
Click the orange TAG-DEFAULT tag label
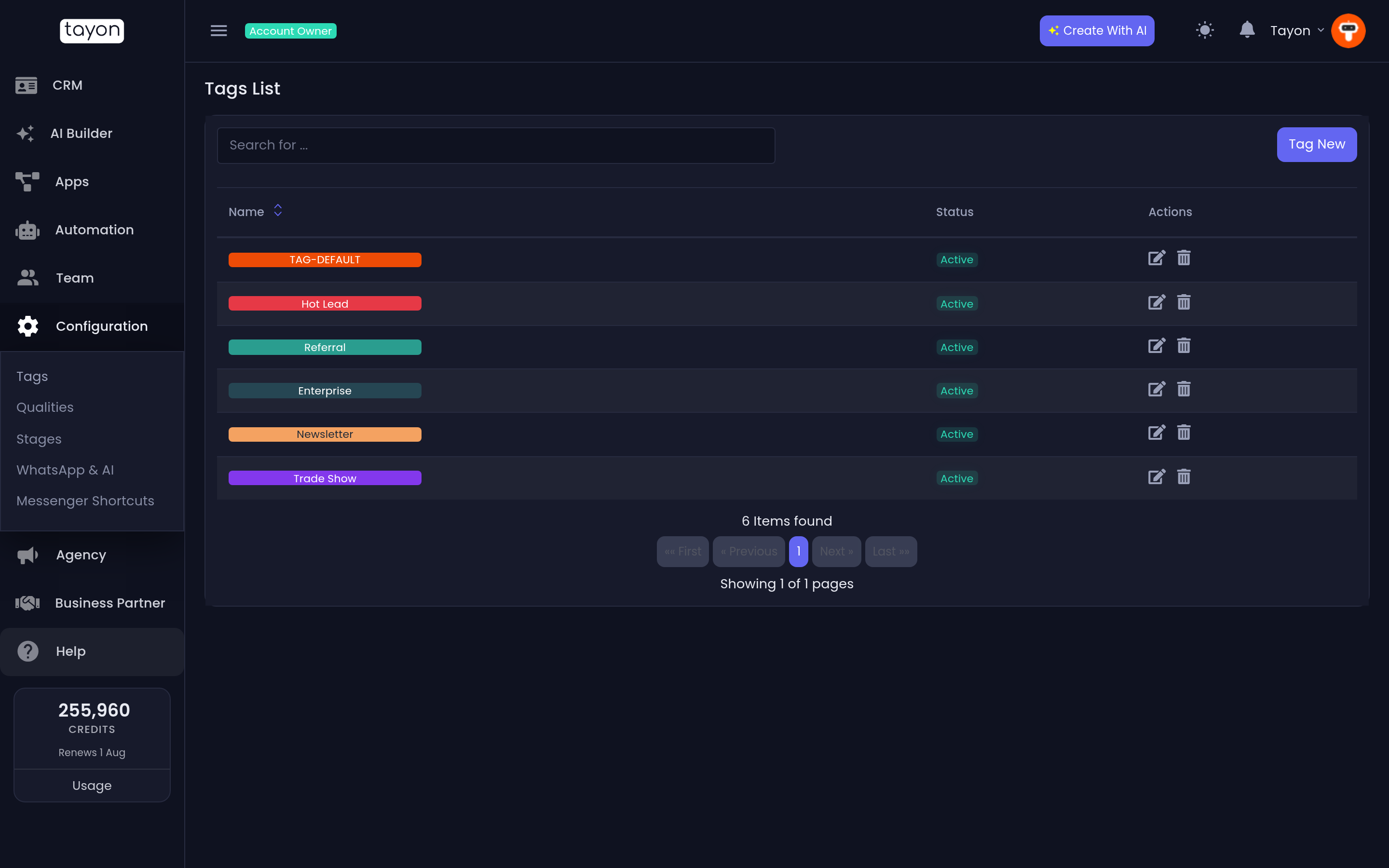click(x=325, y=260)
